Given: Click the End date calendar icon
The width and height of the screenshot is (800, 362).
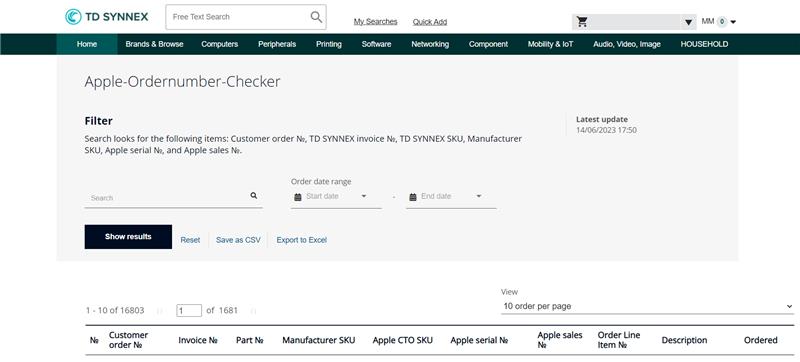Looking at the screenshot, I should [413, 197].
